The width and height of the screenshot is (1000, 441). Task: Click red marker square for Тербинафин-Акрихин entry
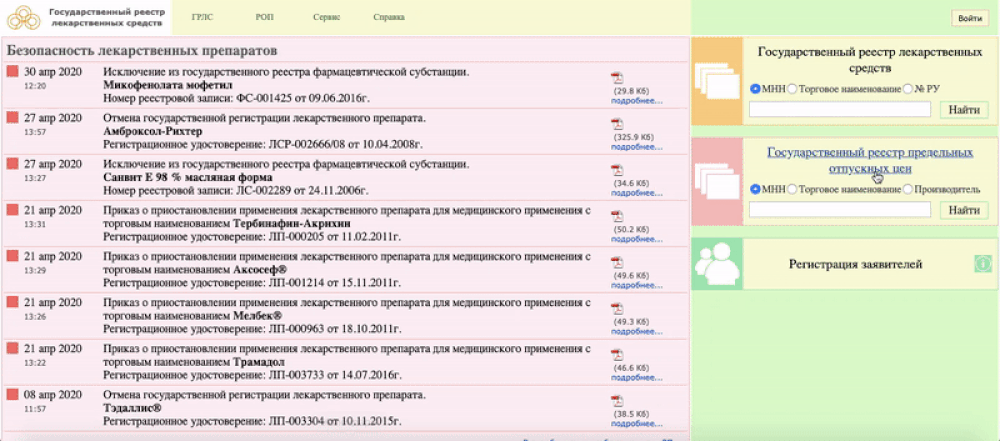coord(12,210)
